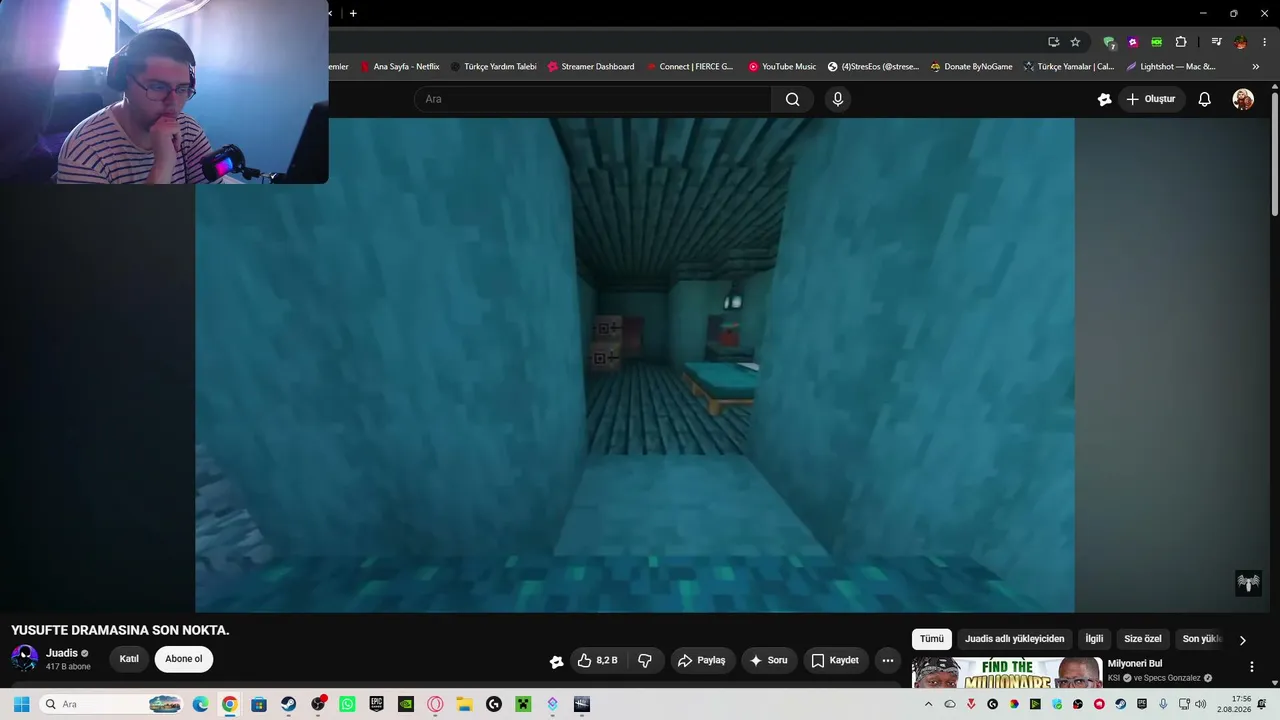1280x720 pixels.
Task: Focus the YouTube Ara search field
Action: 593,99
